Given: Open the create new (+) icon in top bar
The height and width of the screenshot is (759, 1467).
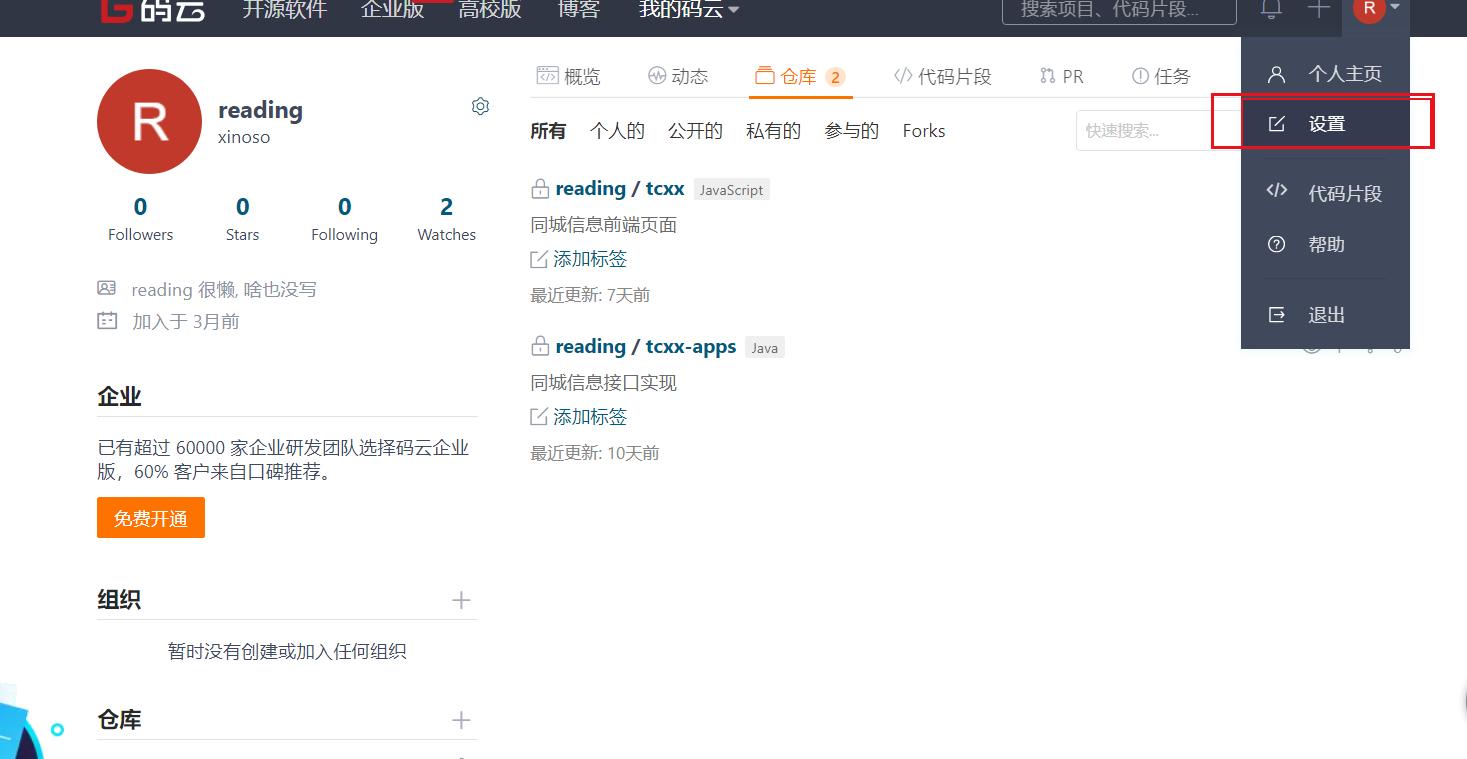Looking at the screenshot, I should click(x=1317, y=8).
